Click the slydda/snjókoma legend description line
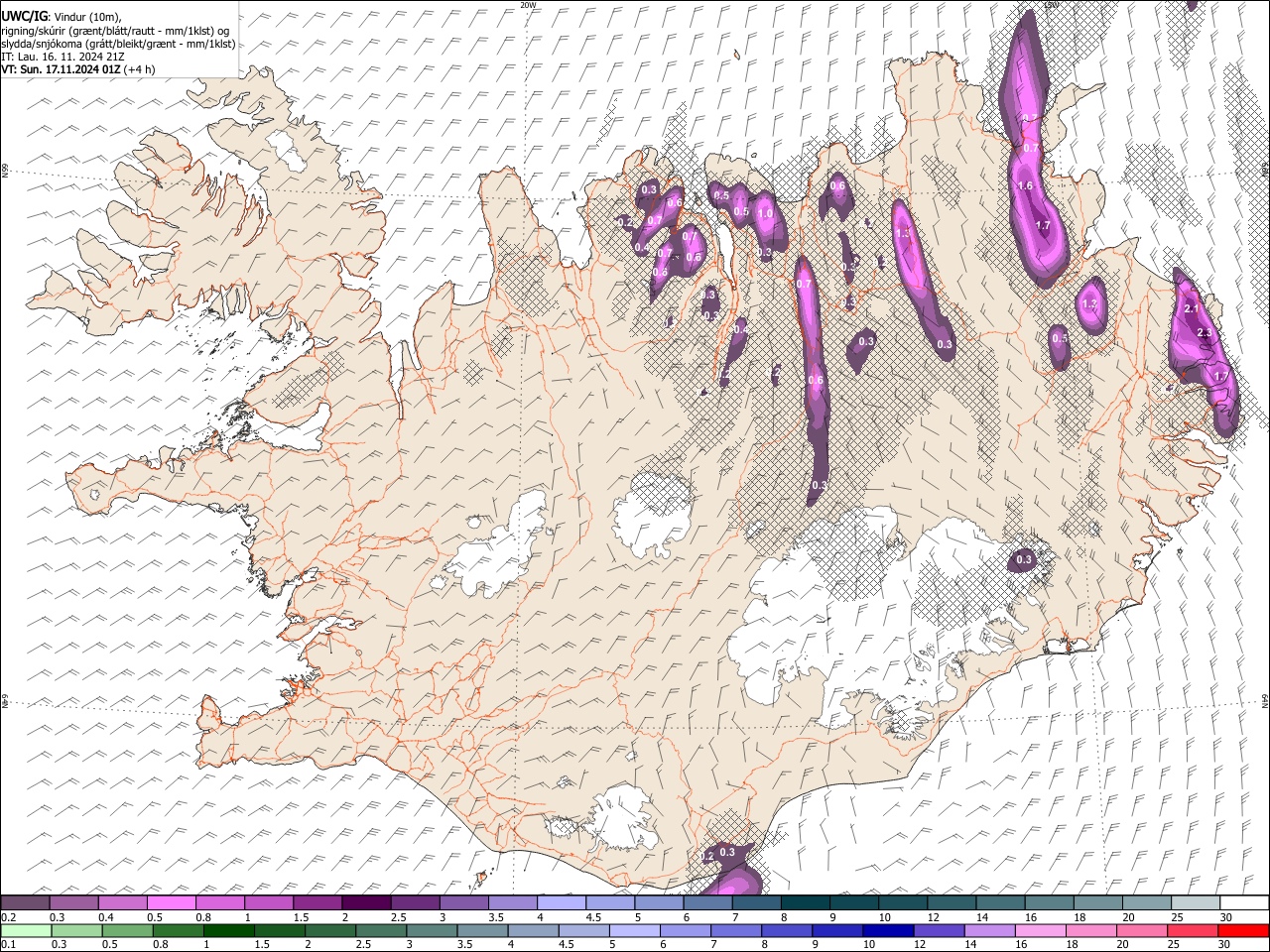The height and width of the screenshot is (952, 1270). tap(118, 44)
